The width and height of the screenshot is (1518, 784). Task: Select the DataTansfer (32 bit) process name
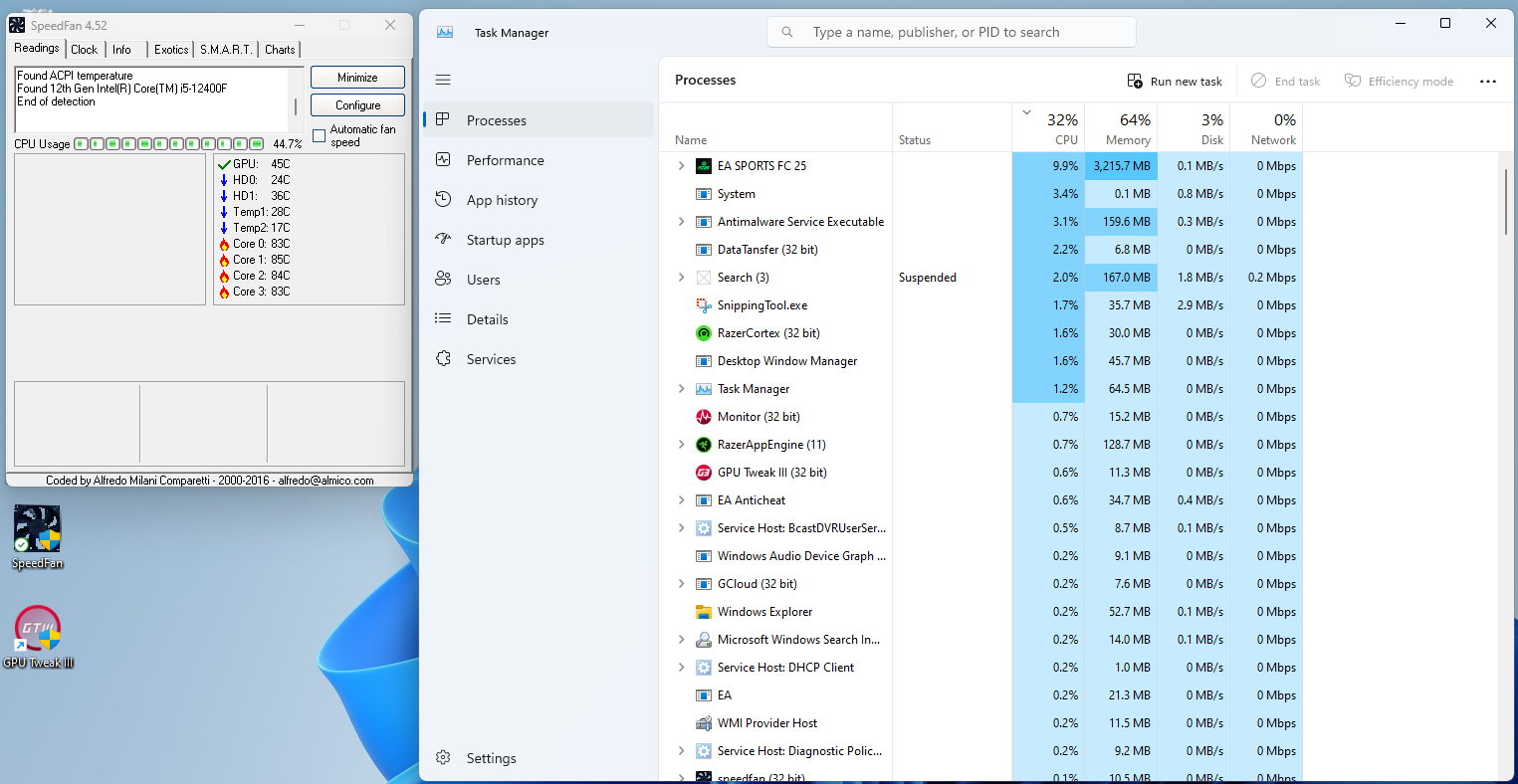point(767,250)
